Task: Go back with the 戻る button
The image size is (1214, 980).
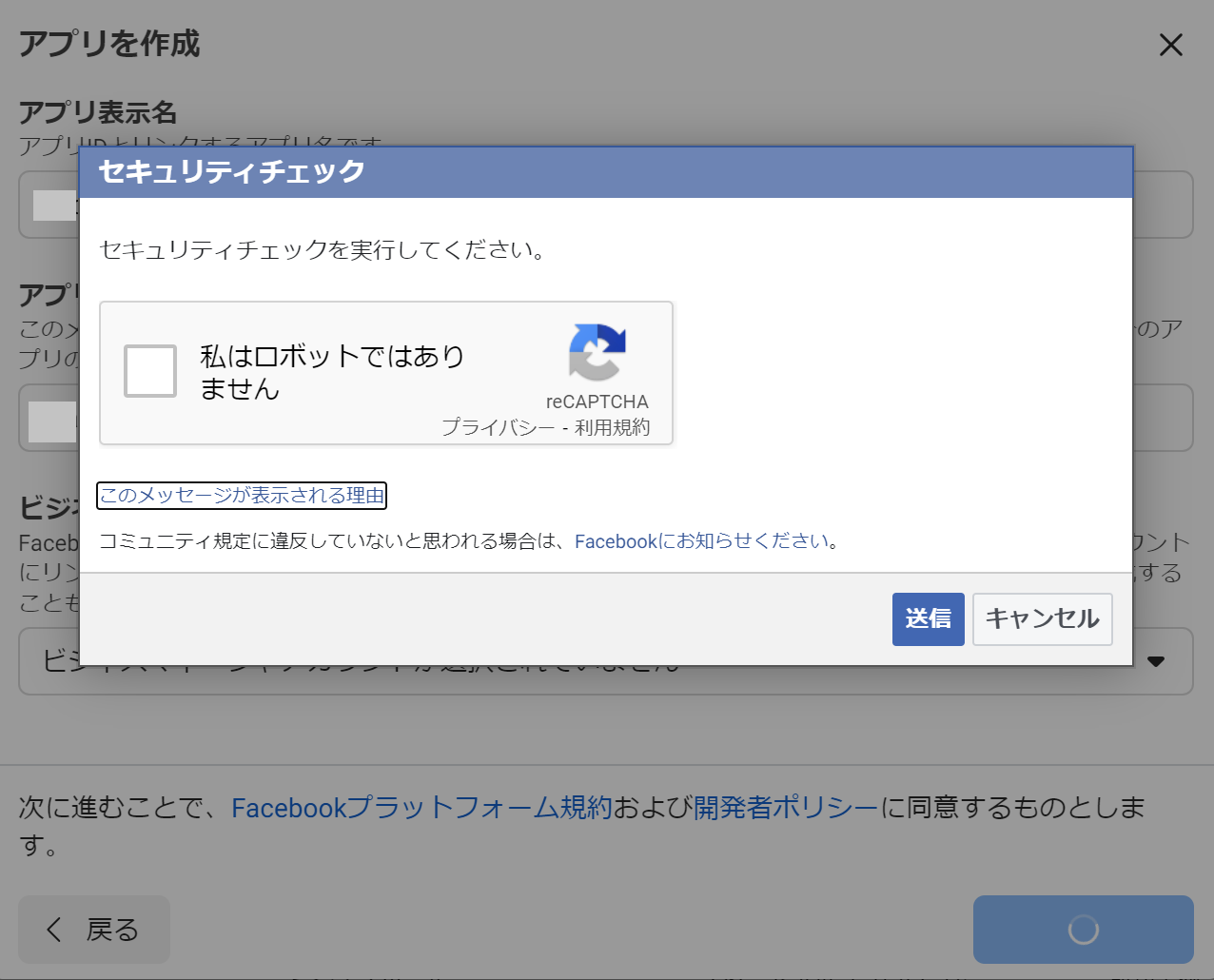Action: pos(94,930)
